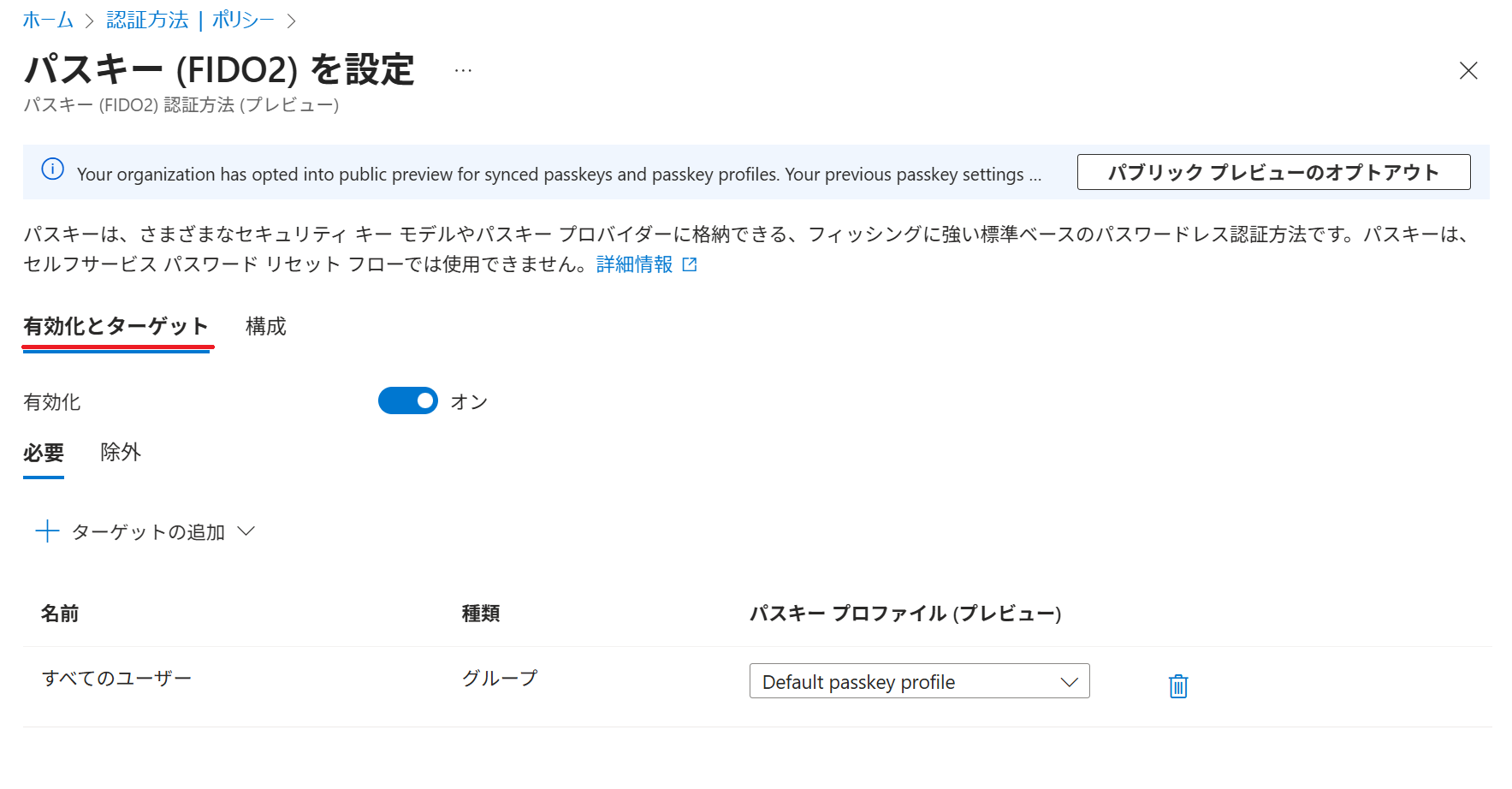
Task: Click the external link icon beside 詳細情報
Action: (690, 265)
